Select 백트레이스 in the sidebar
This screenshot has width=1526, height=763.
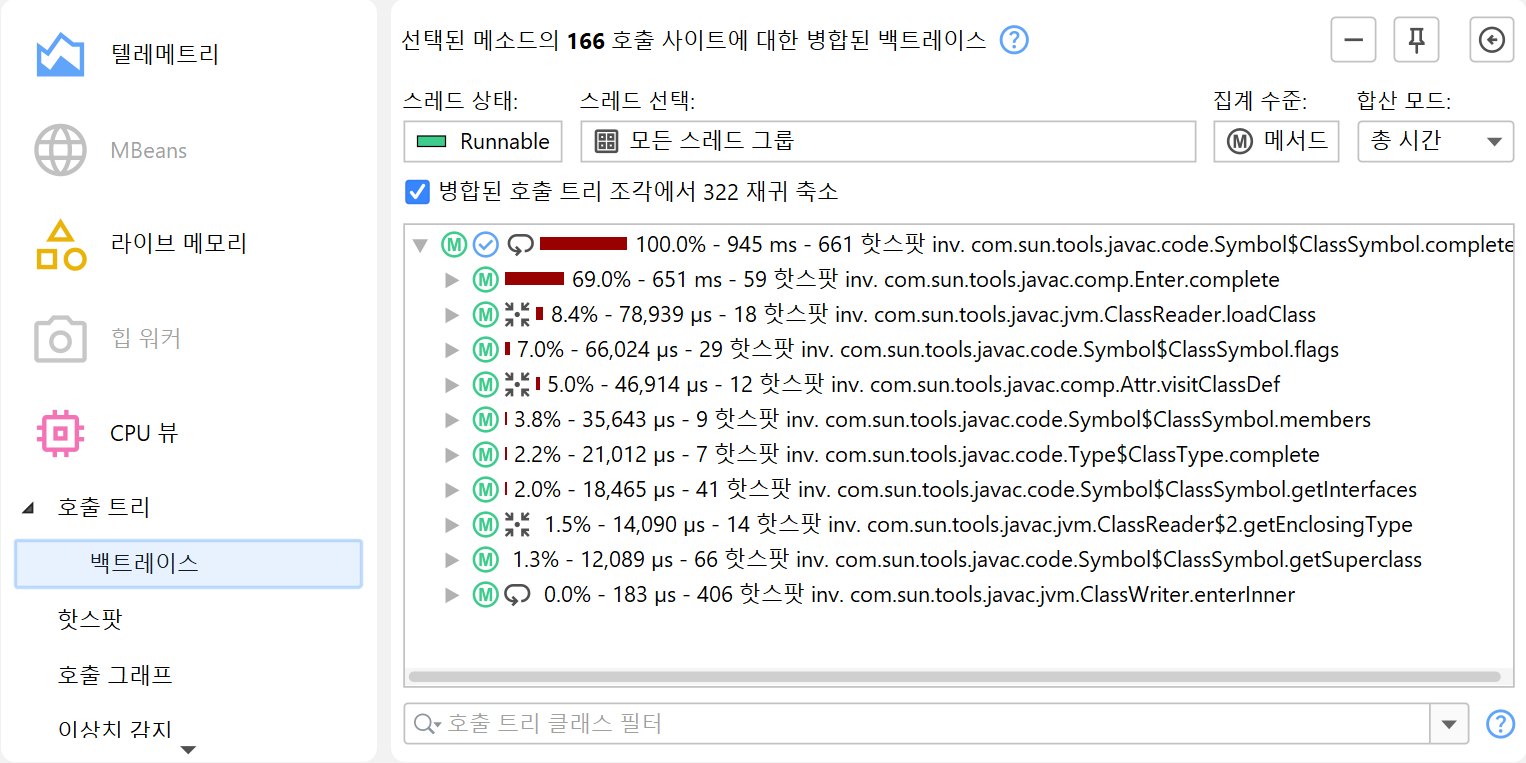188,563
